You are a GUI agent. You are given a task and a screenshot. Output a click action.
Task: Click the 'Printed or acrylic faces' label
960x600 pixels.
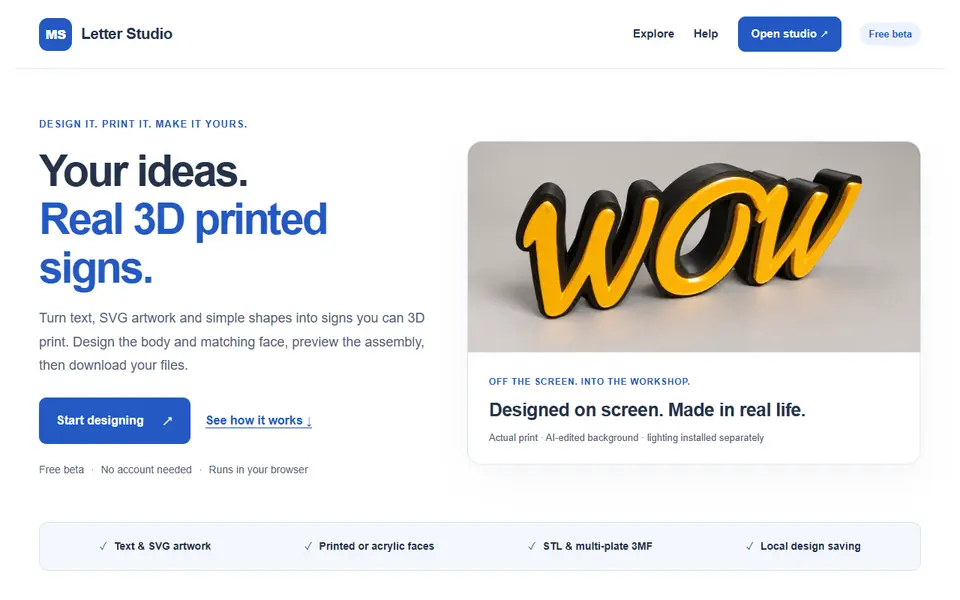[x=377, y=546]
